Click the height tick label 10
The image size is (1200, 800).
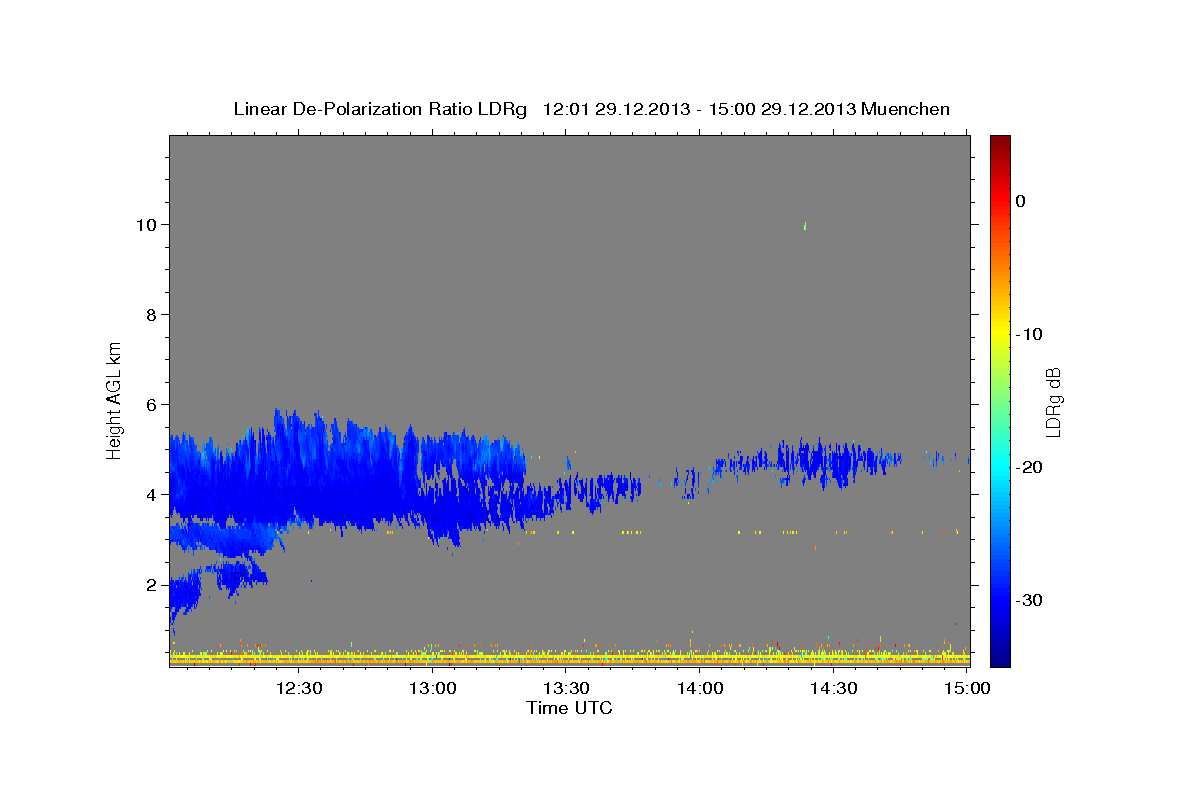click(x=146, y=224)
